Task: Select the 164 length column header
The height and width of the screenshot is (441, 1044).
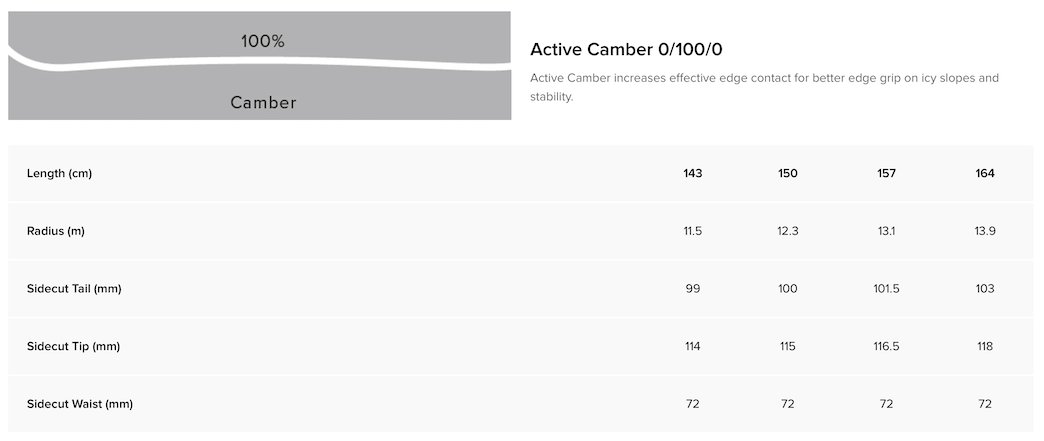Action: click(x=985, y=174)
